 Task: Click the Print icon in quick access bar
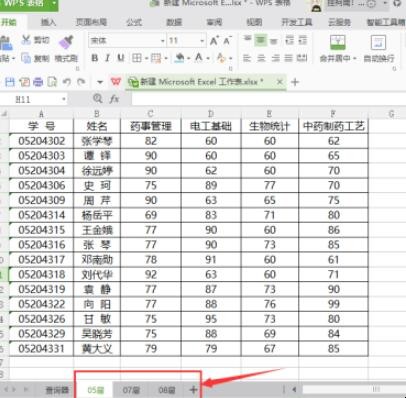click(x=38, y=82)
